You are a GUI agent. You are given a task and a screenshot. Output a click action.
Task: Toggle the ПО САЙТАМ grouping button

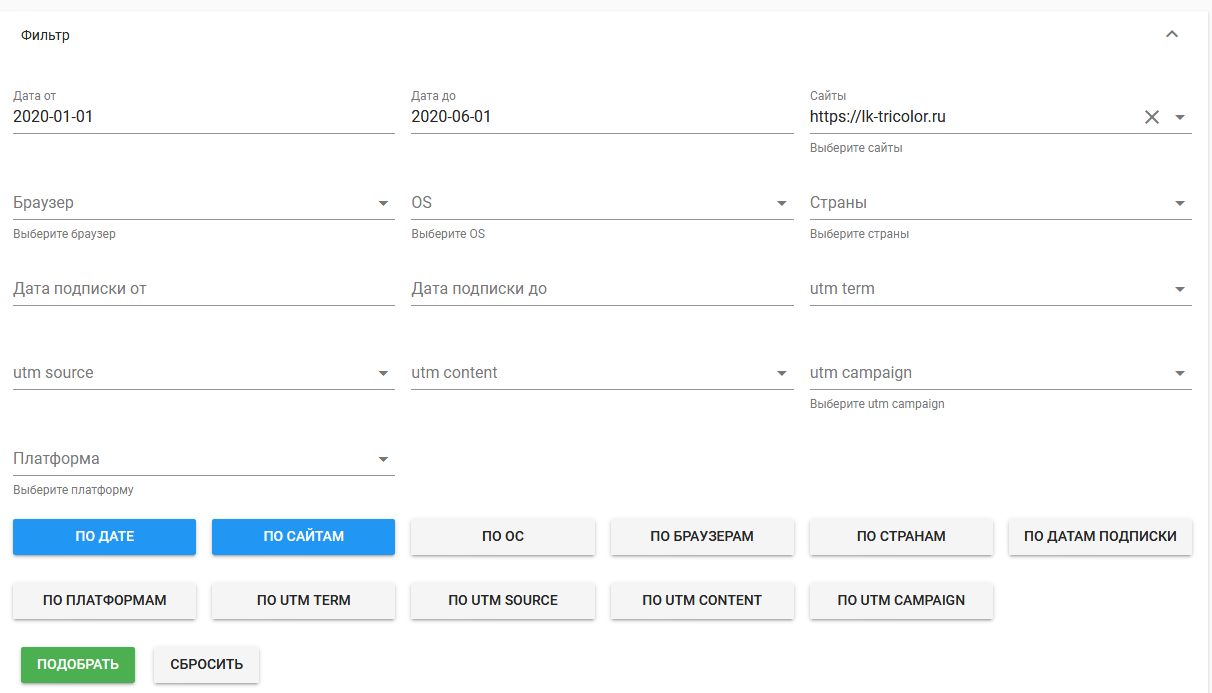tap(303, 536)
